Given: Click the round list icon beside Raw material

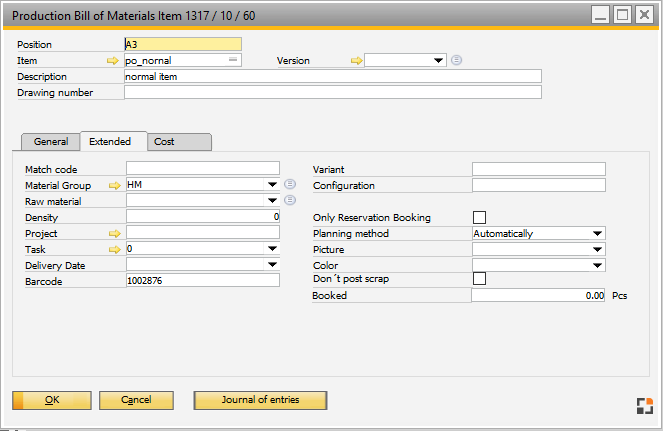Looking at the screenshot, I should pyautogui.click(x=290, y=200).
